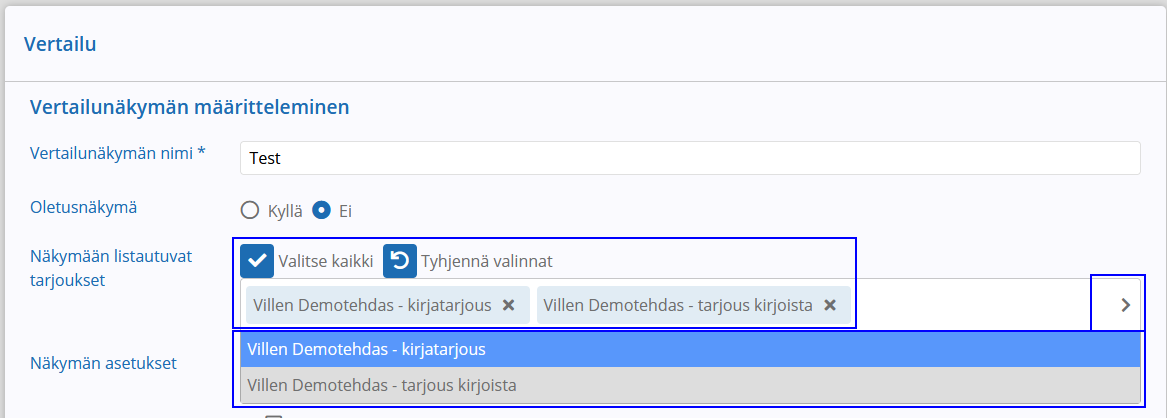This screenshot has height=418, width=1167.
Task: Click the Ei text label
Action: click(345, 211)
